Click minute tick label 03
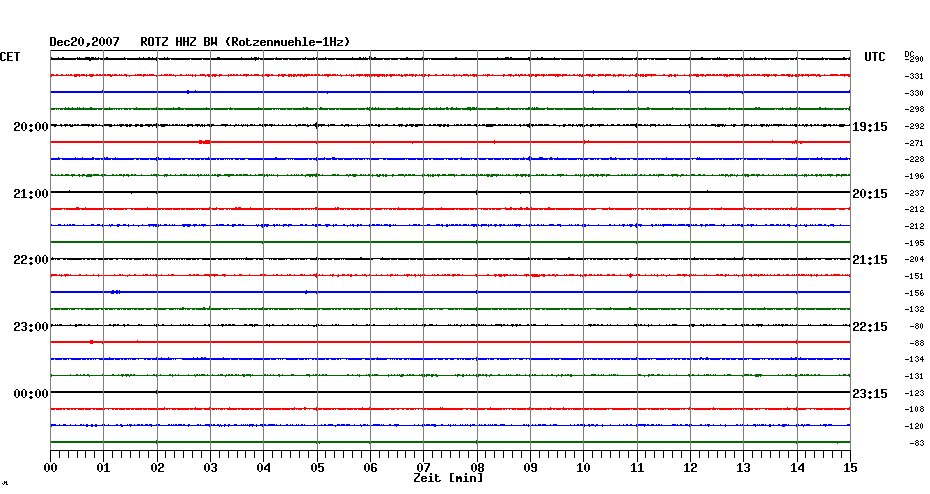The width and height of the screenshot is (930, 494). tap(211, 468)
